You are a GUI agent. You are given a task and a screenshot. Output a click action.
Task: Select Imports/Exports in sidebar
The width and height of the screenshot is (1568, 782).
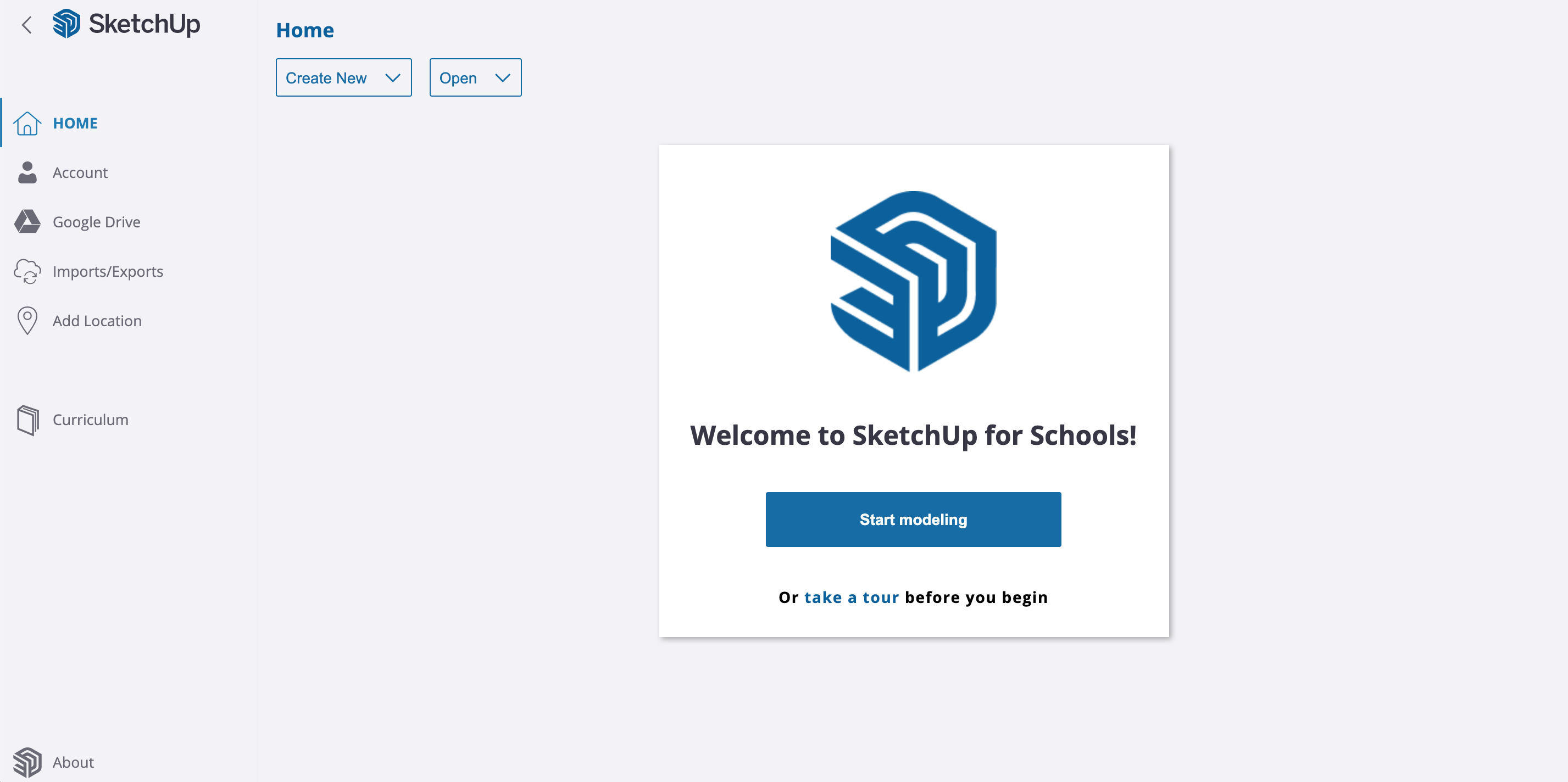coord(129,271)
